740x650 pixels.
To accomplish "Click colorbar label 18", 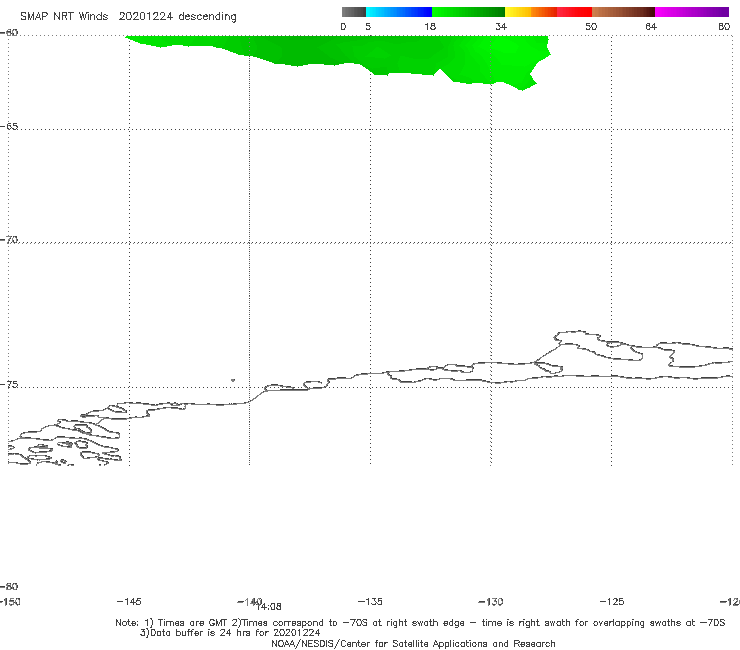I will (x=430, y=27).
